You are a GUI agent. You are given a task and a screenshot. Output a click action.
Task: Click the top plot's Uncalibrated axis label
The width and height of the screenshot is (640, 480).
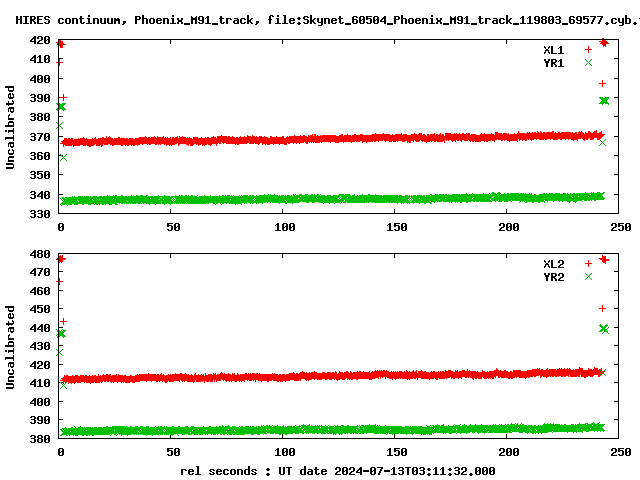[10, 127]
